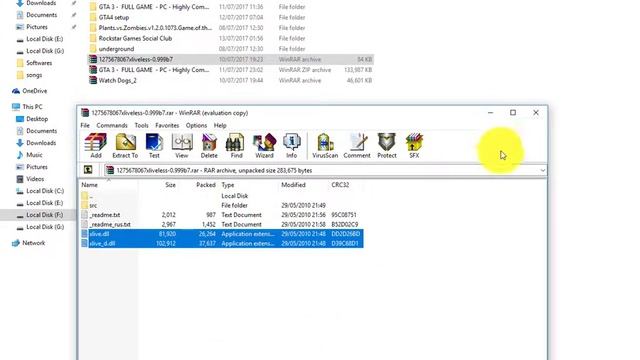Click the Comment toolbar icon
This screenshot has width=640, height=360.
(x=357, y=146)
